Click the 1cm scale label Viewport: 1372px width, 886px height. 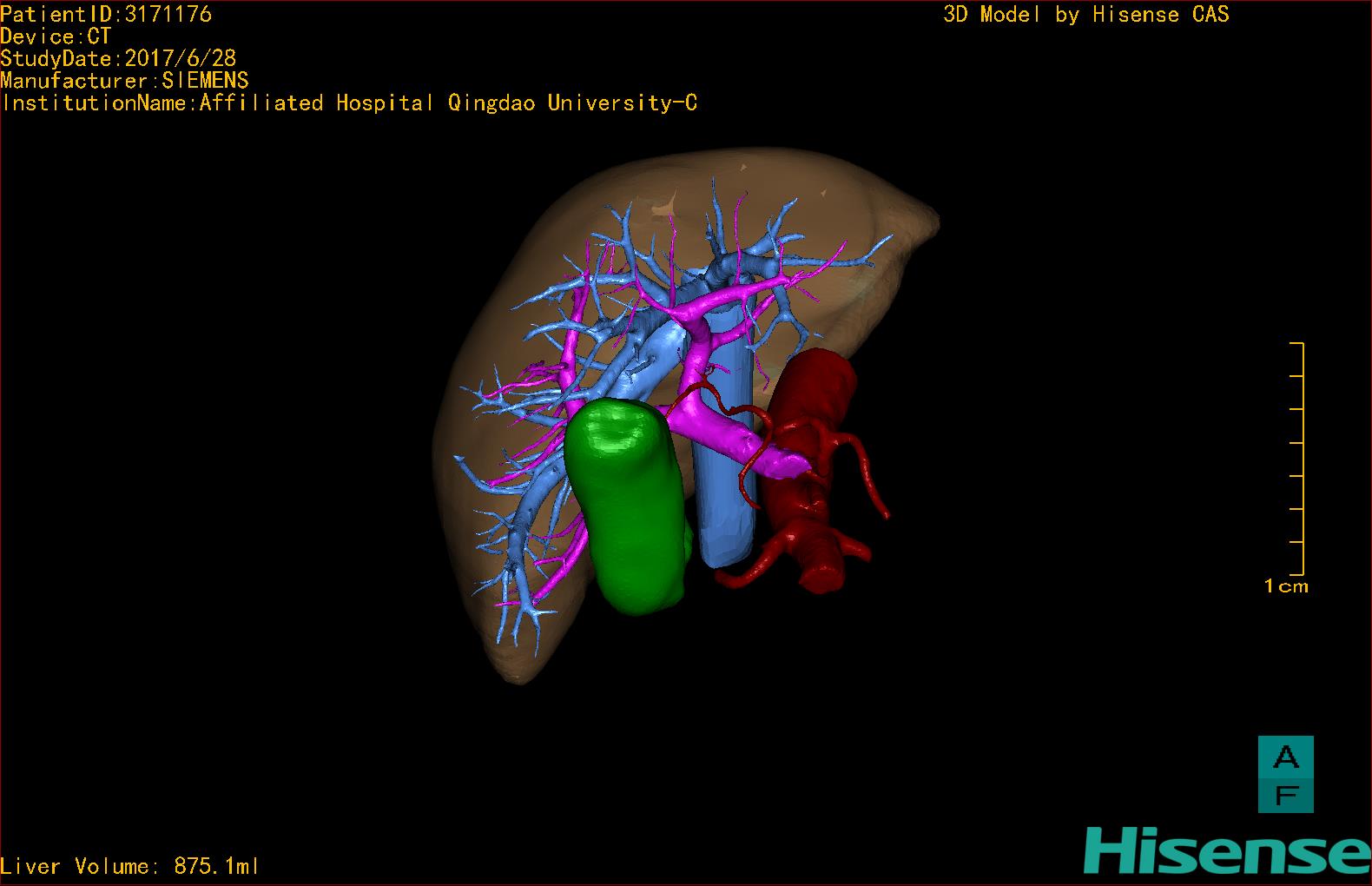[x=1286, y=586]
